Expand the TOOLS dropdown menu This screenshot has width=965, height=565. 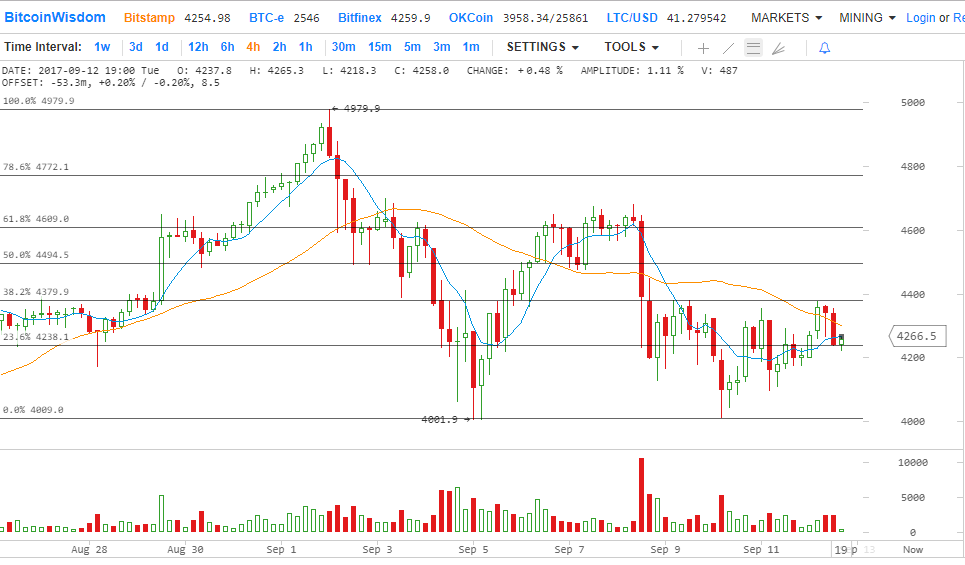click(631, 47)
